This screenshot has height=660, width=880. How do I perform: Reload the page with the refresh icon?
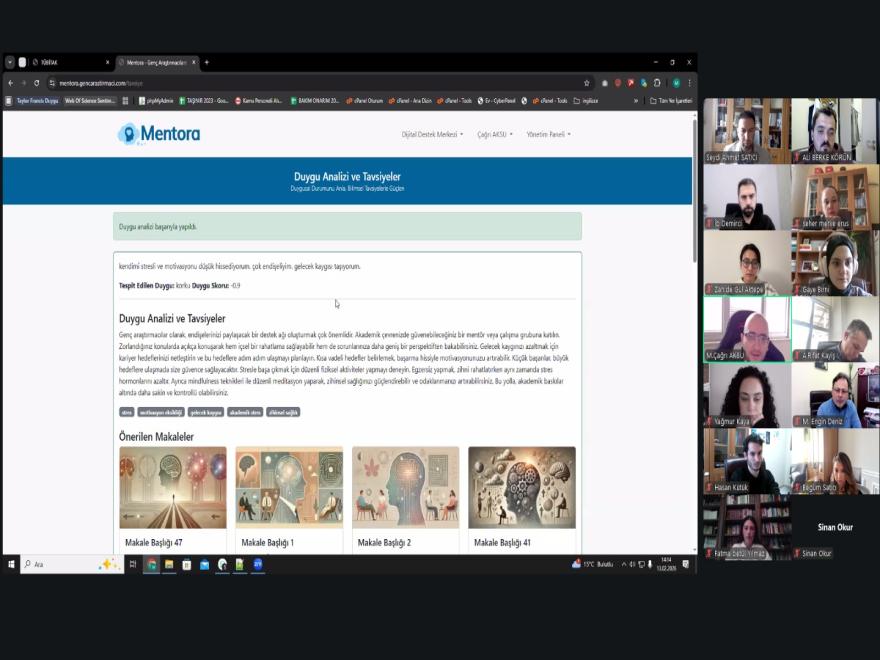click(x=37, y=83)
